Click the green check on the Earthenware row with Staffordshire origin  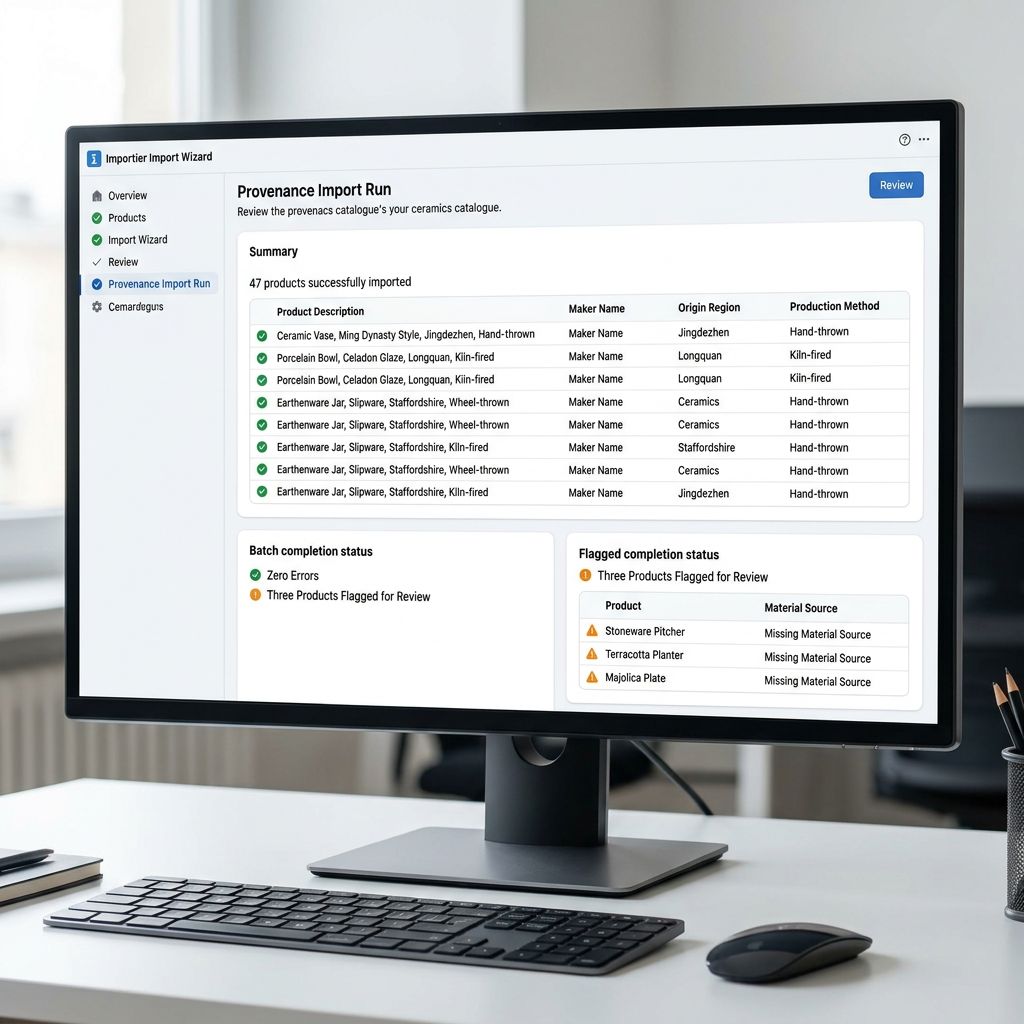(262, 447)
